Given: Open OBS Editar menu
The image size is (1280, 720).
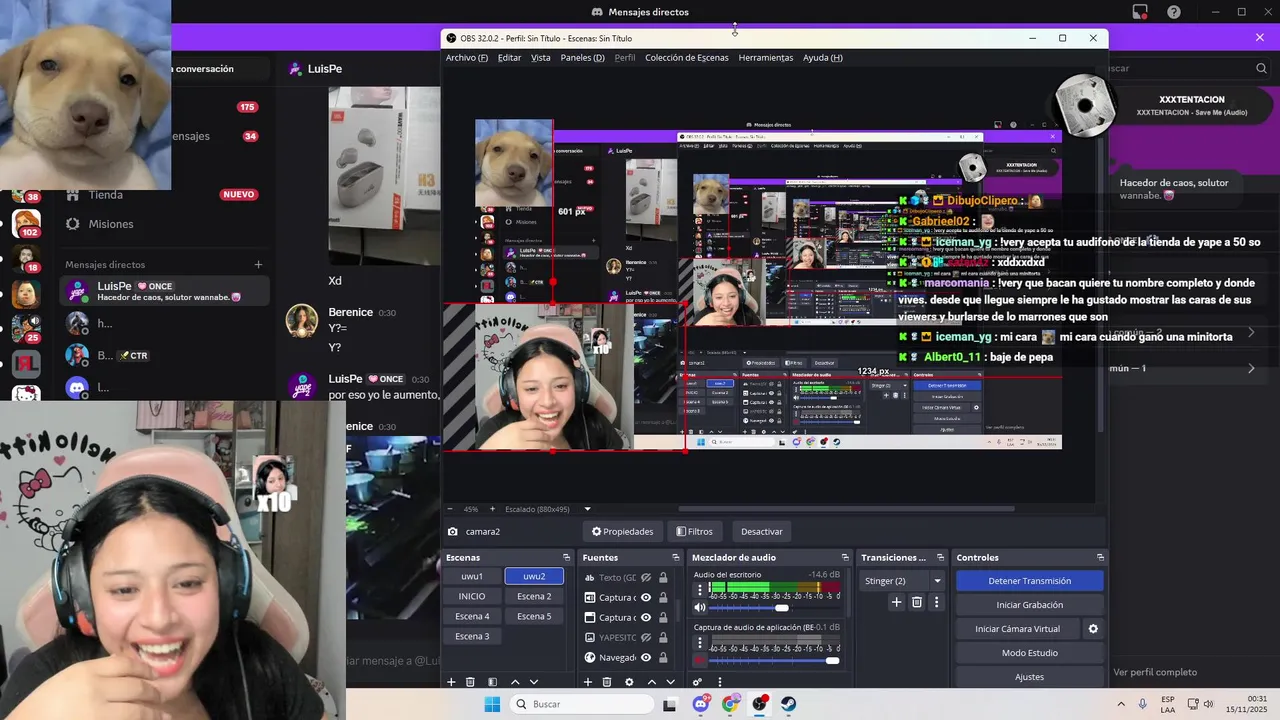Looking at the screenshot, I should pyautogui.click(x=510, y=58).
